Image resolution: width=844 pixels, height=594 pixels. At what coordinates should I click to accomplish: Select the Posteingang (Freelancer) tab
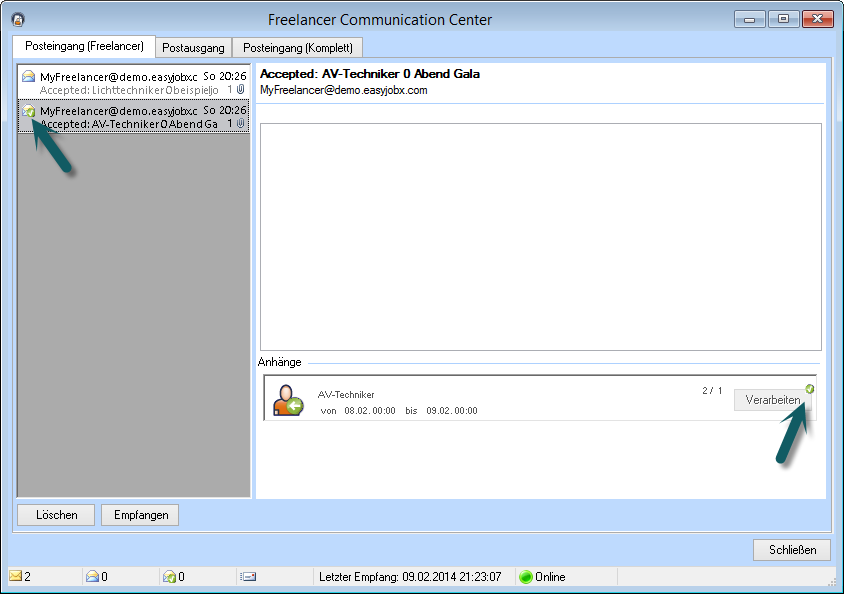84,47
